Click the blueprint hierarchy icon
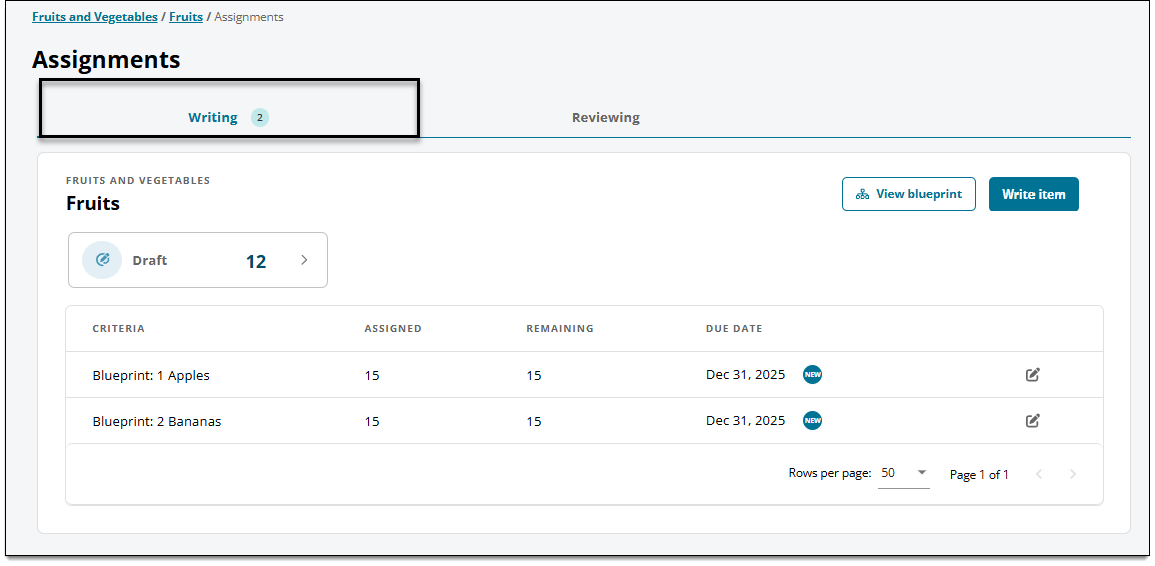This screenshot has width=1155, height=566. click(863, 195)
